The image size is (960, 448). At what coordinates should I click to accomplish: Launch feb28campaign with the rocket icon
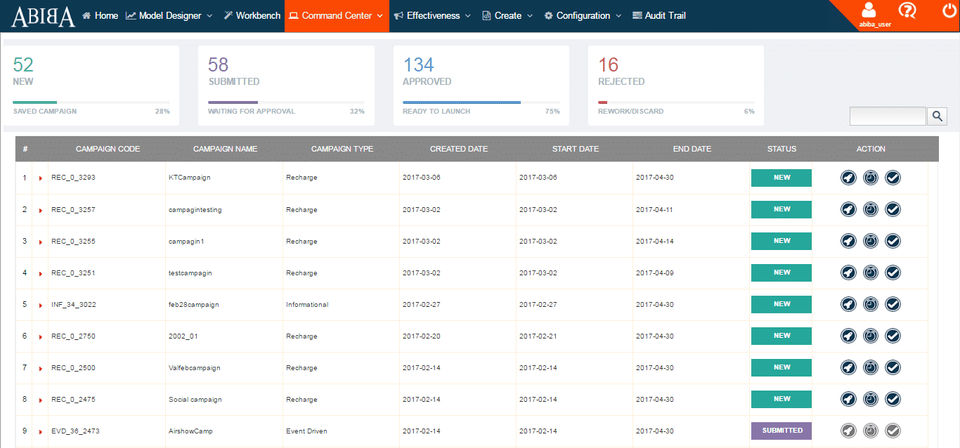[x=848, y=304]
